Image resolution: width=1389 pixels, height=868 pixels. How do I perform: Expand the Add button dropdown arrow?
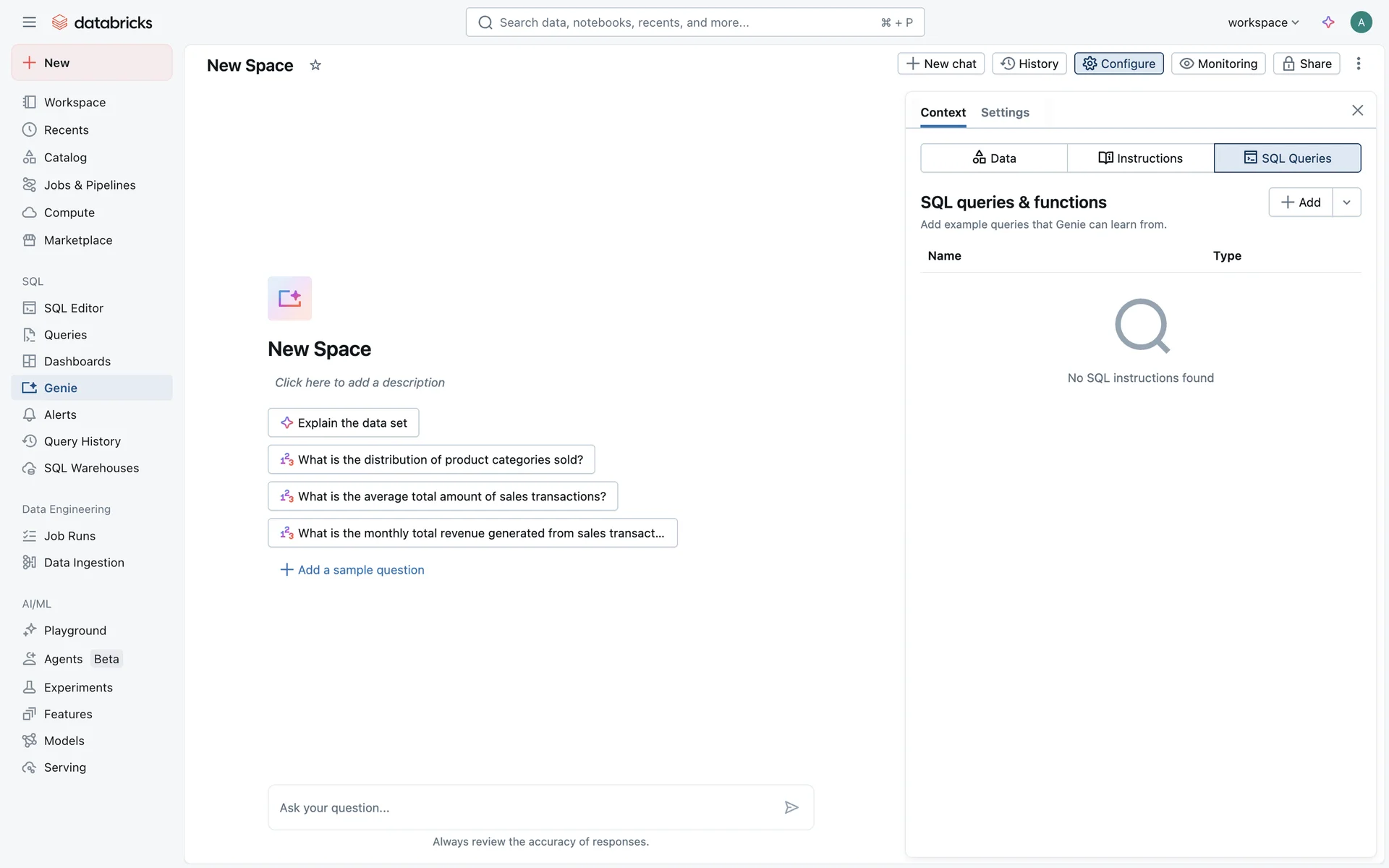click(1346, 203)
